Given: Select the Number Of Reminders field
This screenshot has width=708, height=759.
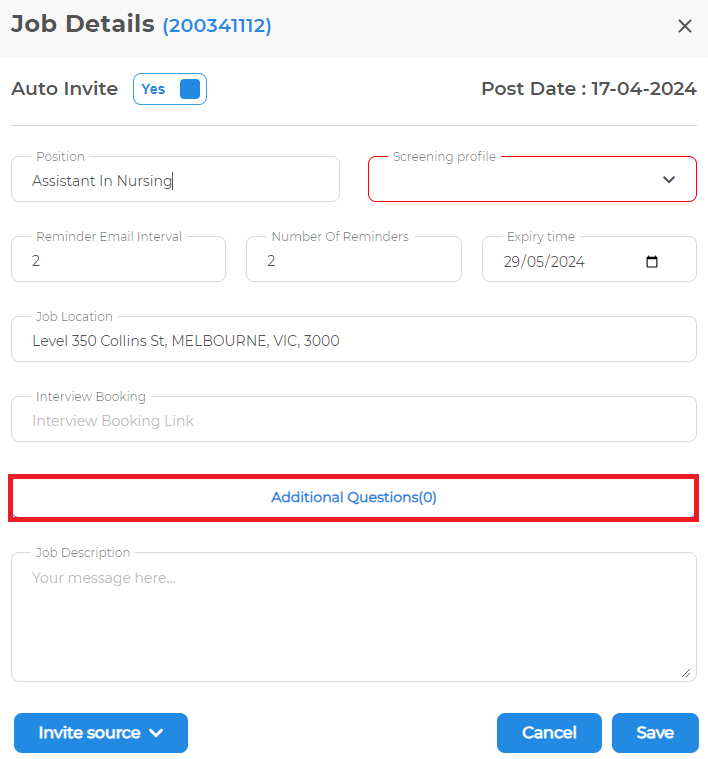Looking at the screenshot, I should [x=354, y=259].
